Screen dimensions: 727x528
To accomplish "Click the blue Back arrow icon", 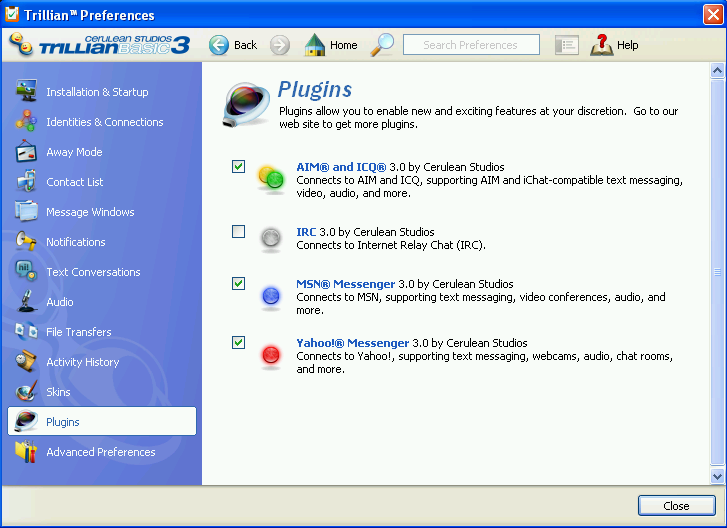I will coord(219,45).
